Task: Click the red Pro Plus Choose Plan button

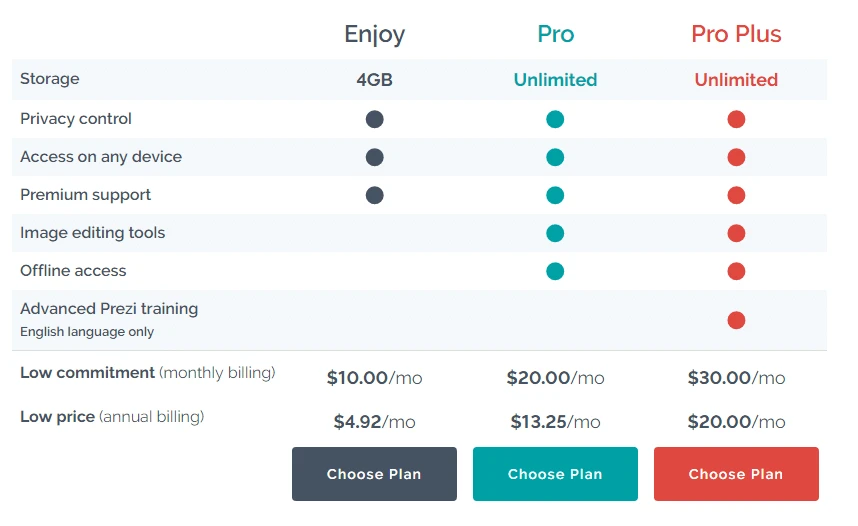Action: [736, 473]
